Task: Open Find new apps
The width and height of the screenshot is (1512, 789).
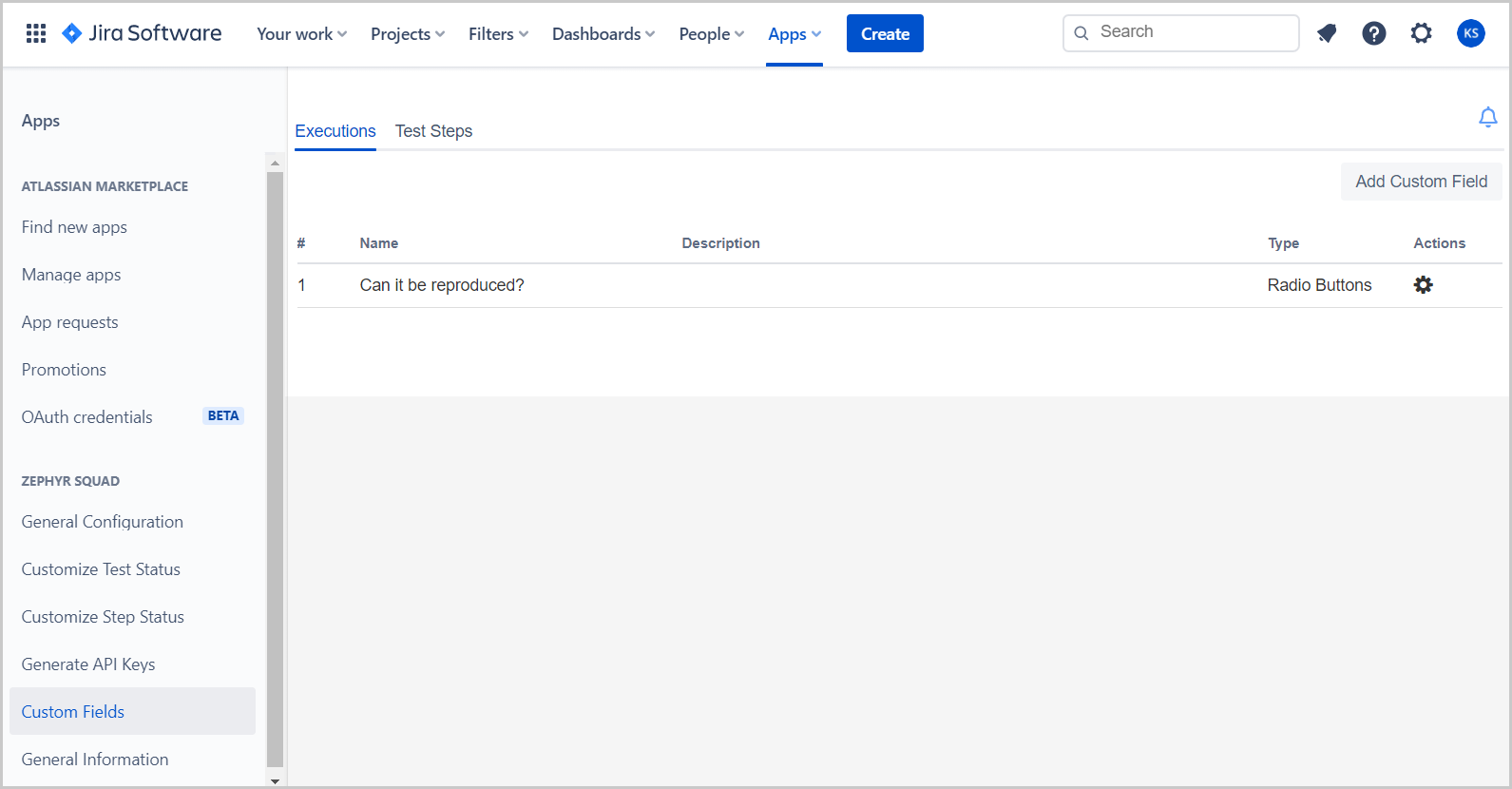Action: [74, 227]
